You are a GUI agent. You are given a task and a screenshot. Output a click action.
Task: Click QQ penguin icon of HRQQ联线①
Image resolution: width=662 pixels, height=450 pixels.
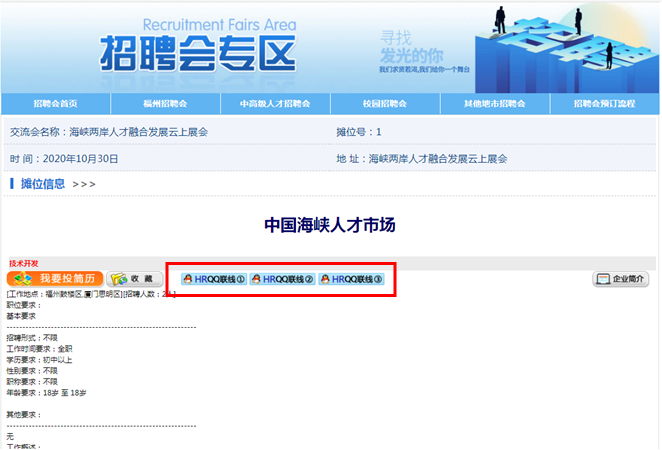pyautogui.click(x=188, y=279)
